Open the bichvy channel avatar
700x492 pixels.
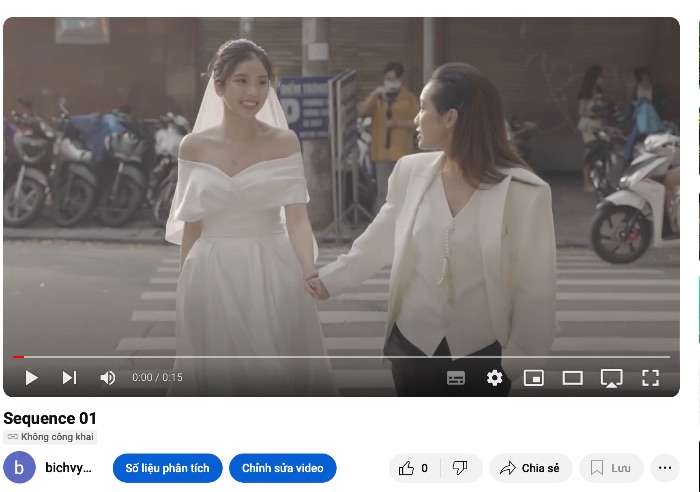pyautogui.click(x=19, y=467)
